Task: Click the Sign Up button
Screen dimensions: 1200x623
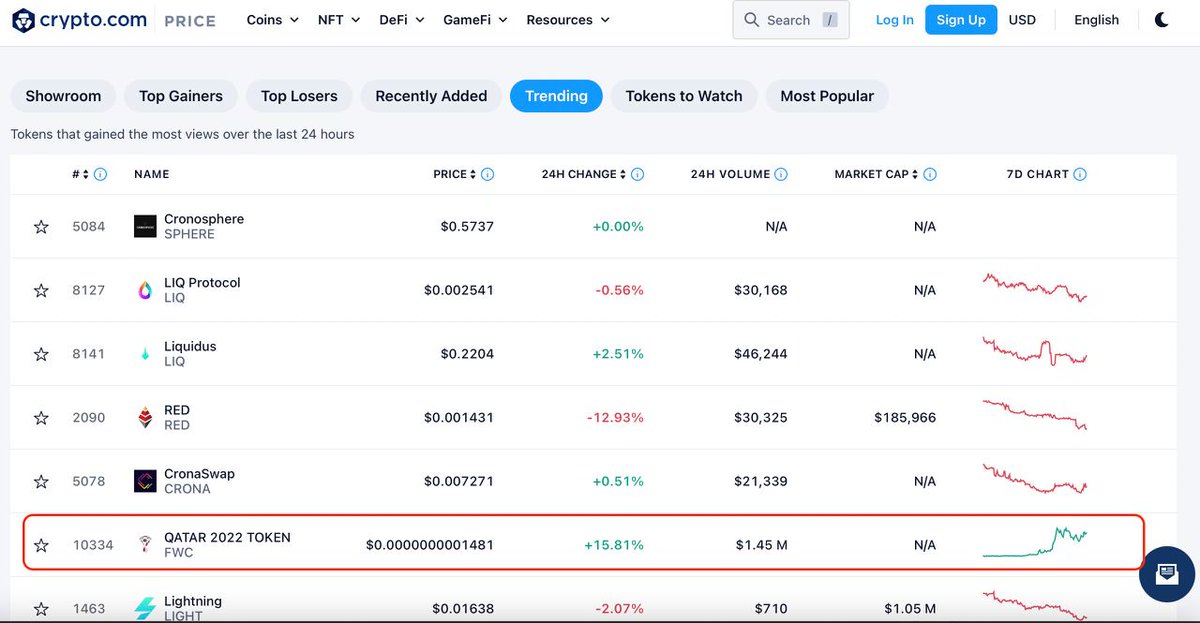Action: pos(961,20)
